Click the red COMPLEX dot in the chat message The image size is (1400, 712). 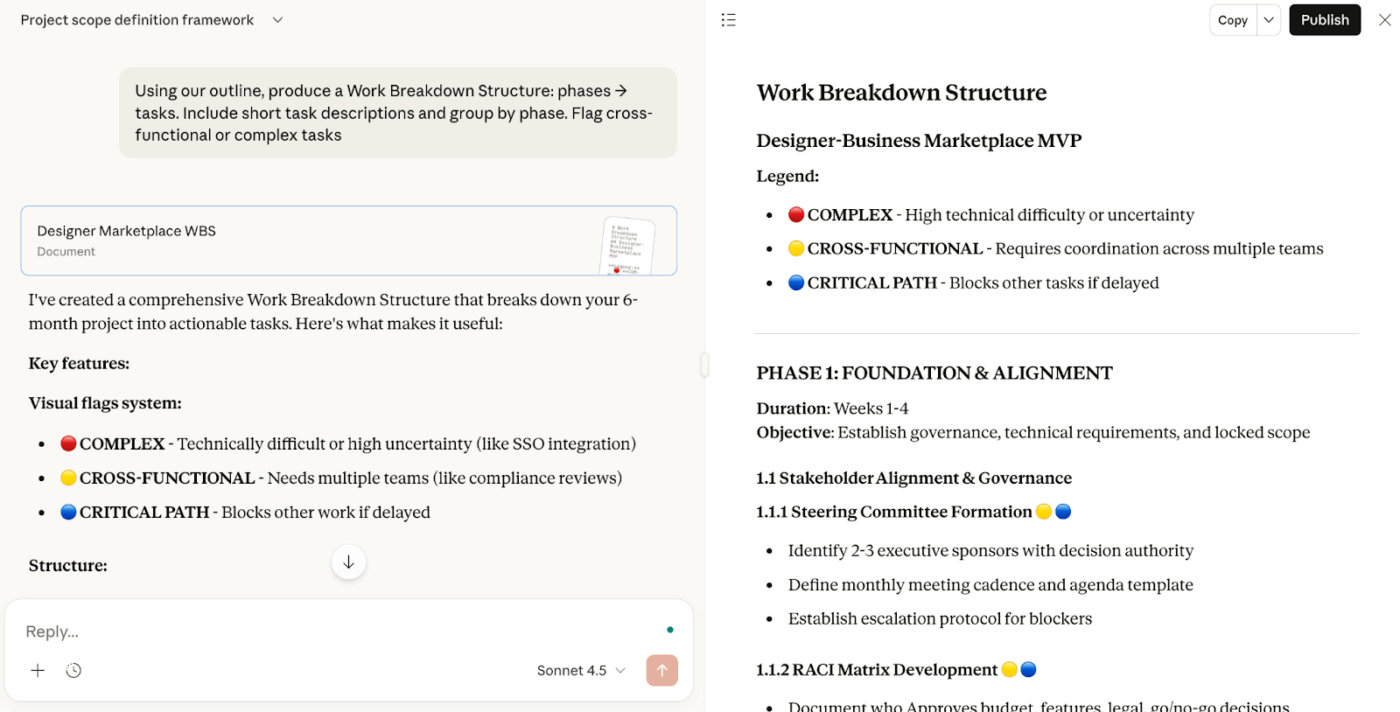point(67,443)
